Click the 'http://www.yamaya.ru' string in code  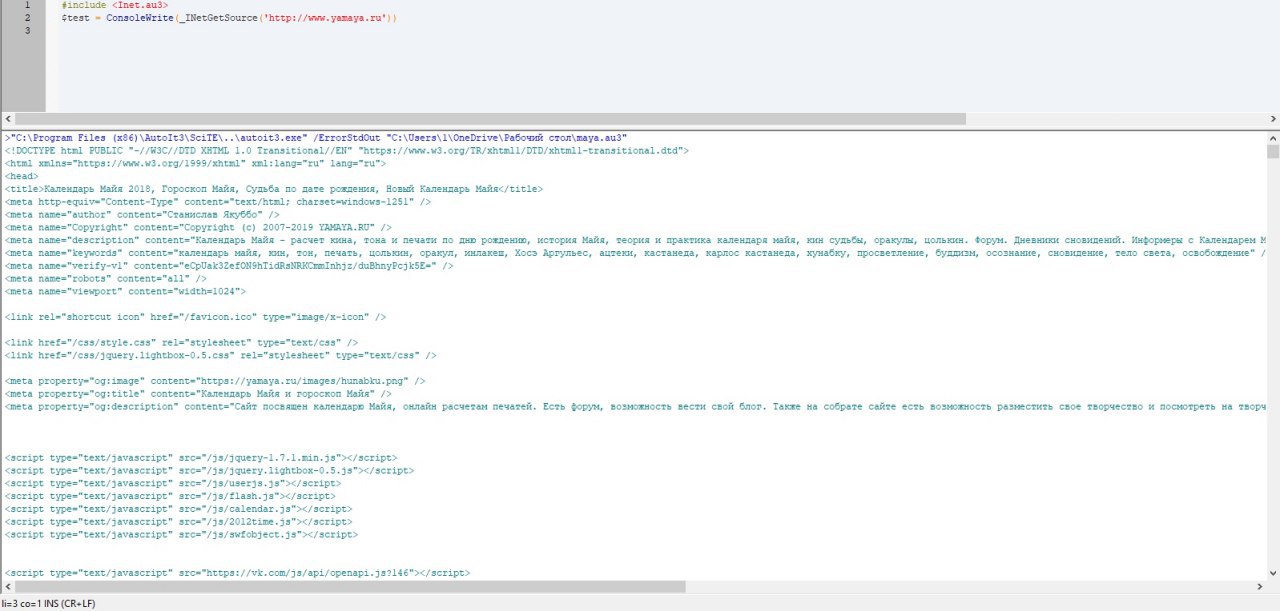pyautogui.click(x=325, y=19)
